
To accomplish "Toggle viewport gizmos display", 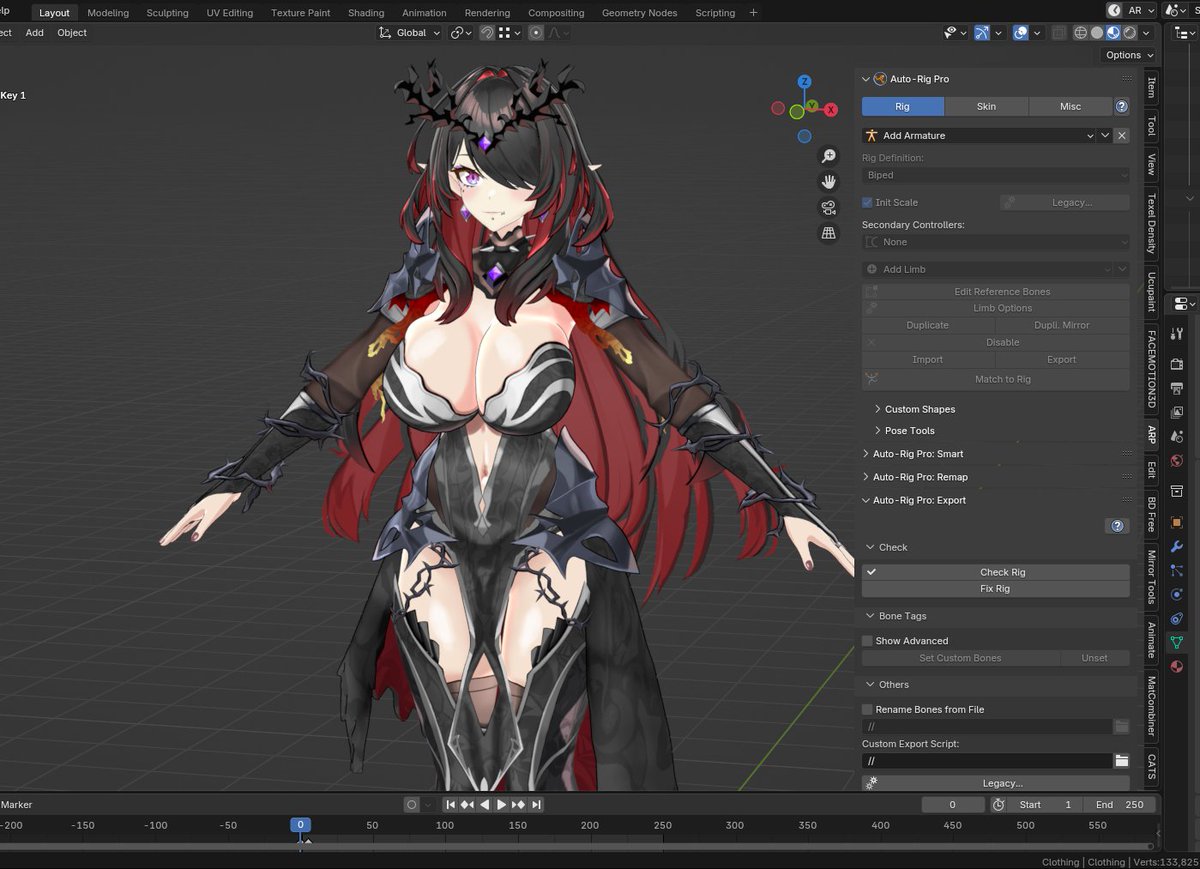I will point(982,33).
